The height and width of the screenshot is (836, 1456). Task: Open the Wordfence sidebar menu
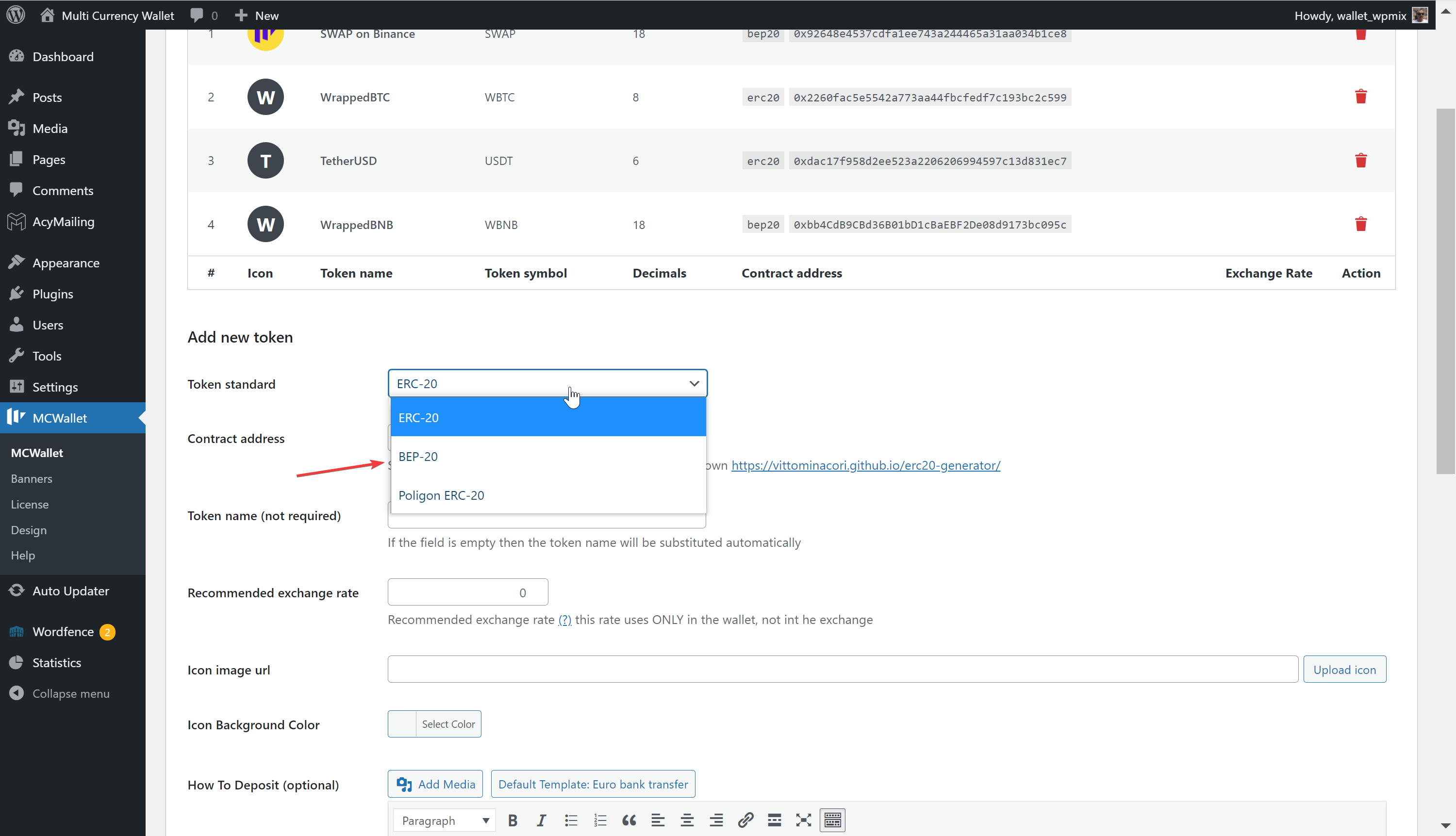click(62, 631)
